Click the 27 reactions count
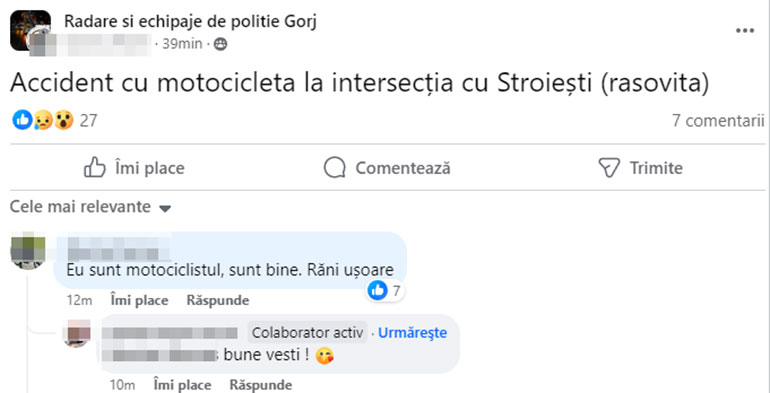The image size is (770, 393). point(88,120)
